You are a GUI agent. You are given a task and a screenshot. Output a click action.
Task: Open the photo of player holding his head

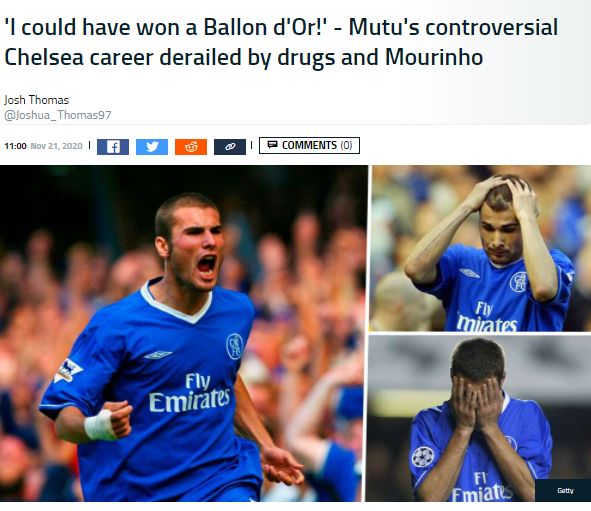480,248
